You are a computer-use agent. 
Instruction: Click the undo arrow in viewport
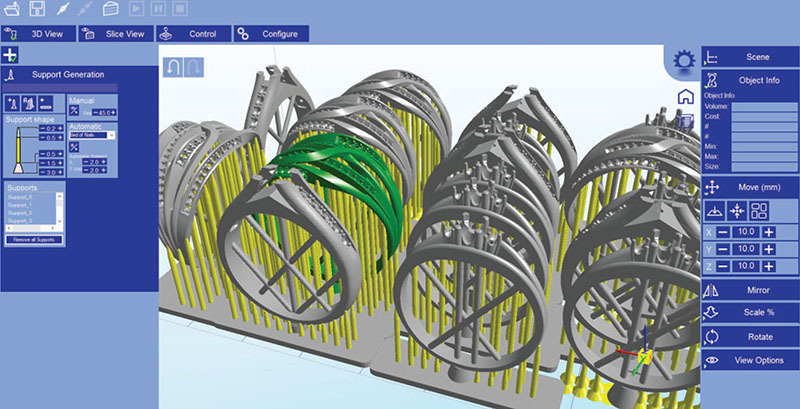[172, 67]
